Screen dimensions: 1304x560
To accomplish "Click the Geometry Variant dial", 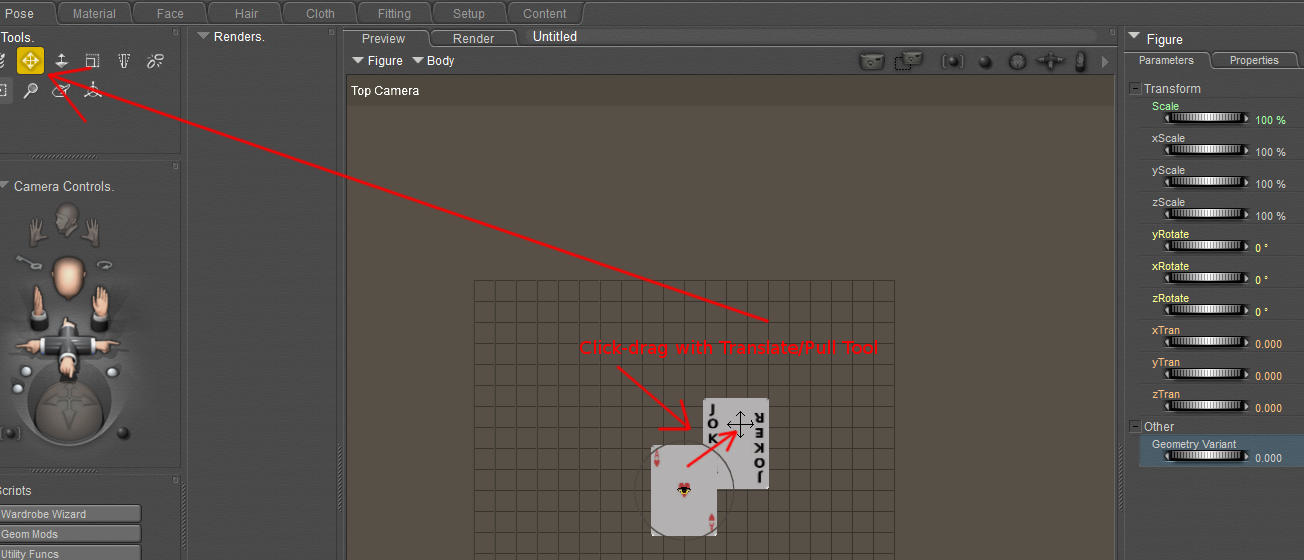I will 1208,456.
